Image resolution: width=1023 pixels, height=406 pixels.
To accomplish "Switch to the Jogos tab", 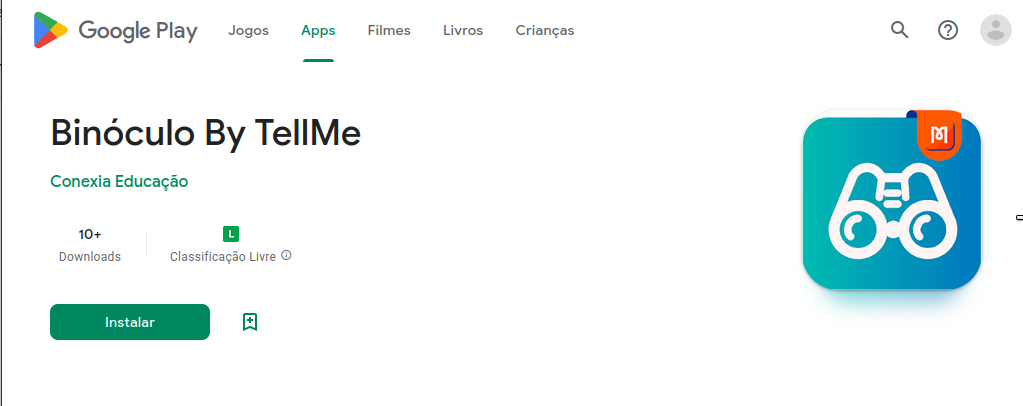I will 249,30.
